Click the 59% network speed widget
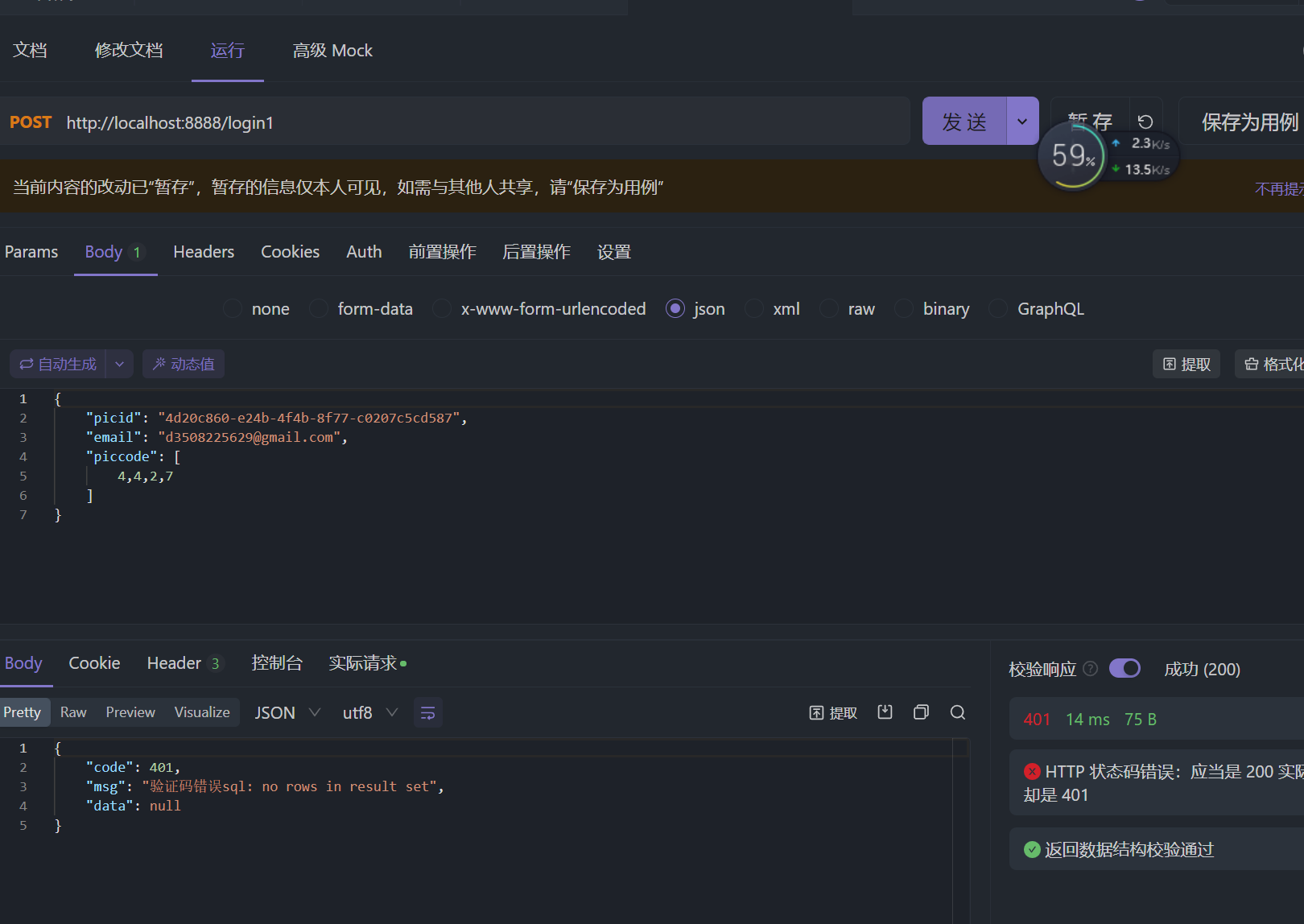The height and width of the screenshot is (924, 1304). (x=1072, y=155)
